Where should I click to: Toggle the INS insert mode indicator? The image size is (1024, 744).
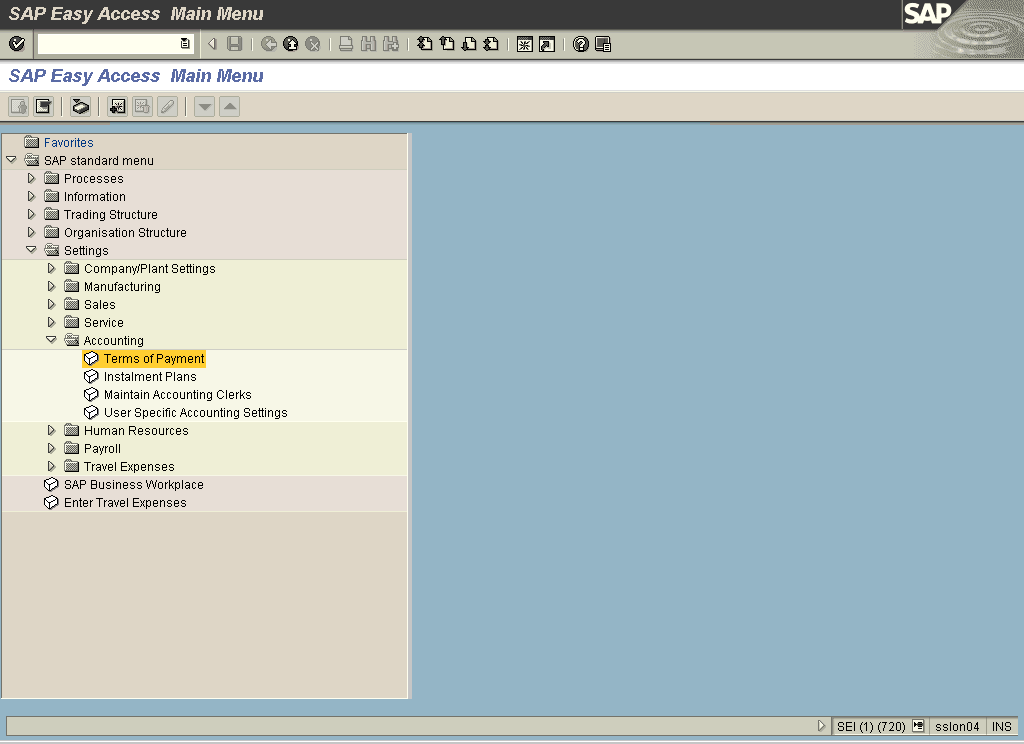pos(1001,726)
